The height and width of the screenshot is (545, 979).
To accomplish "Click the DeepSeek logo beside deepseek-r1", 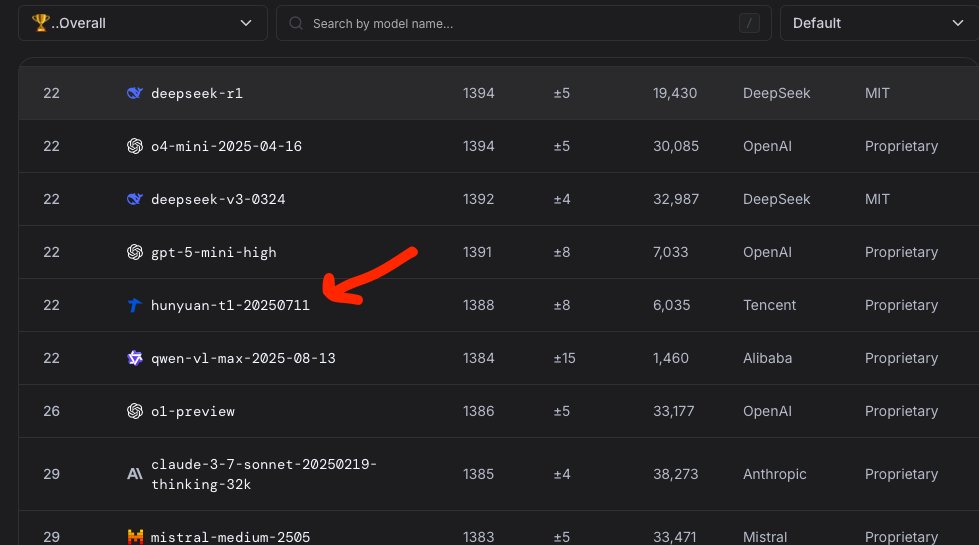I will coord(135,93).
